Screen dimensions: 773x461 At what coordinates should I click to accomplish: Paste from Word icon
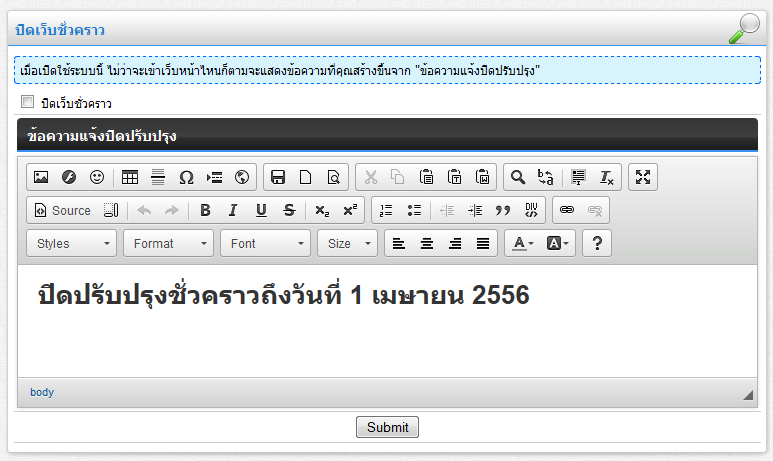(x=482, y=177)
